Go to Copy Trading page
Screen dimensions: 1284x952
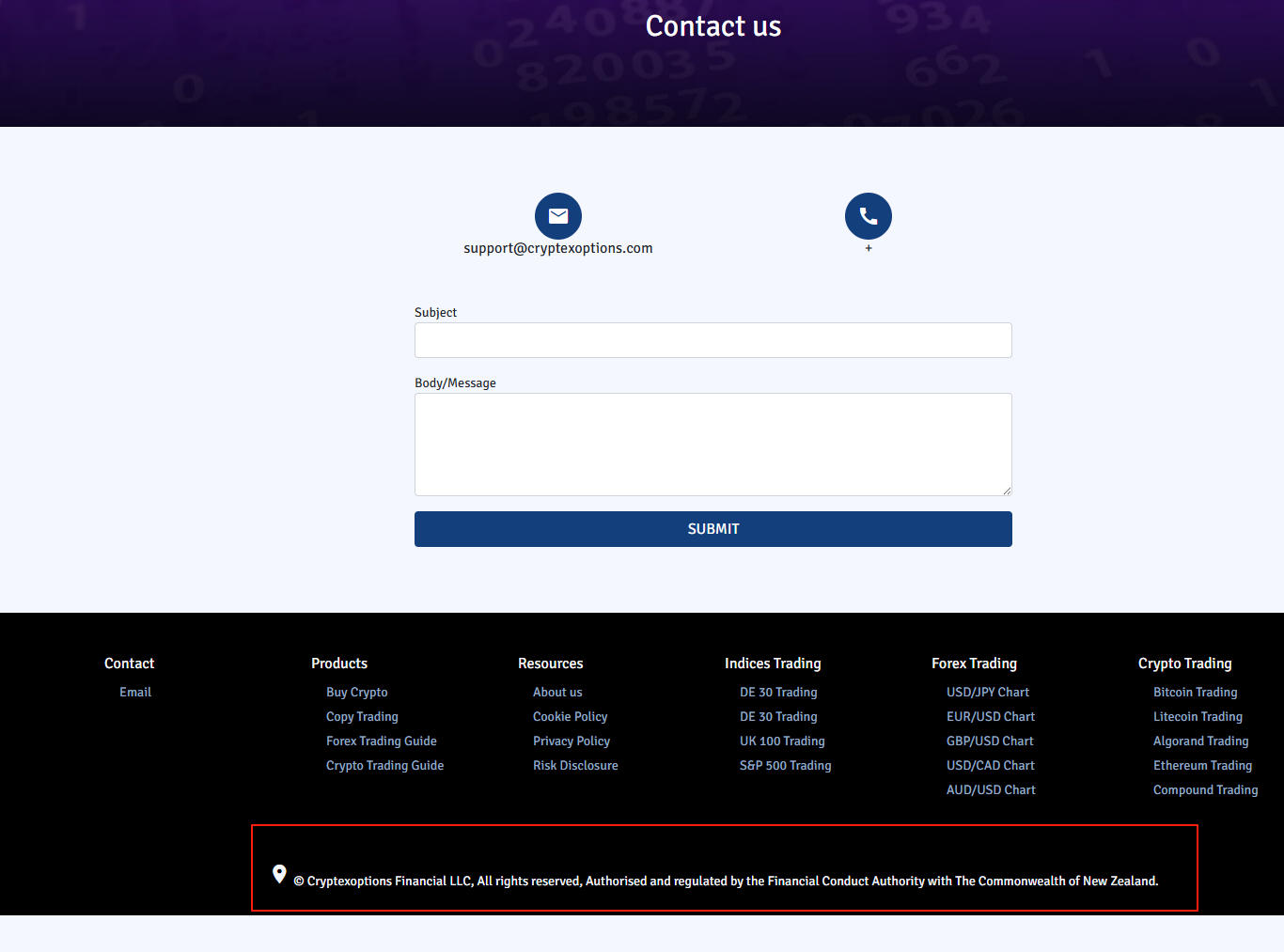[362, 717]
